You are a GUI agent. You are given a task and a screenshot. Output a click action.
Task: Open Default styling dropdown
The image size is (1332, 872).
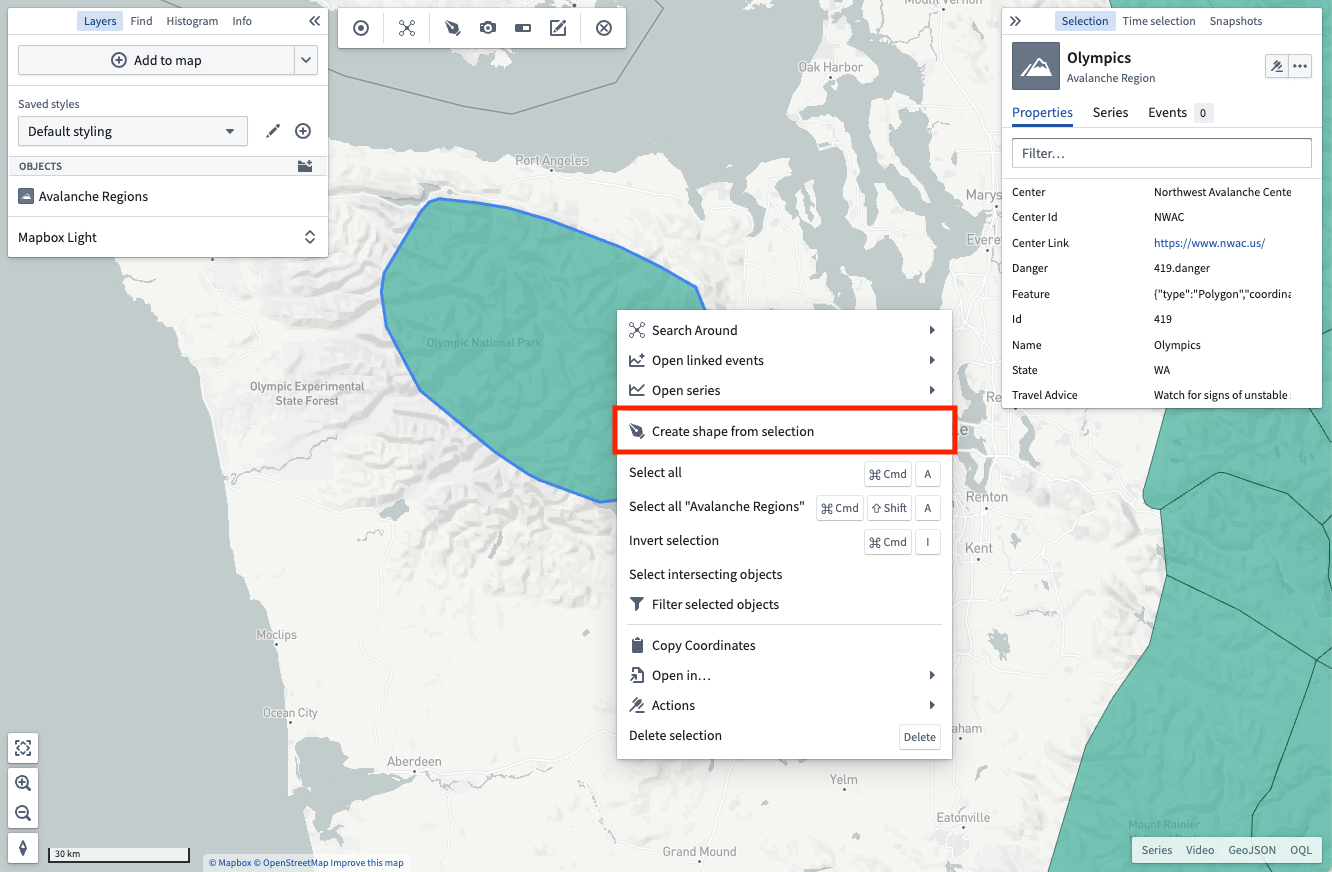133,131
